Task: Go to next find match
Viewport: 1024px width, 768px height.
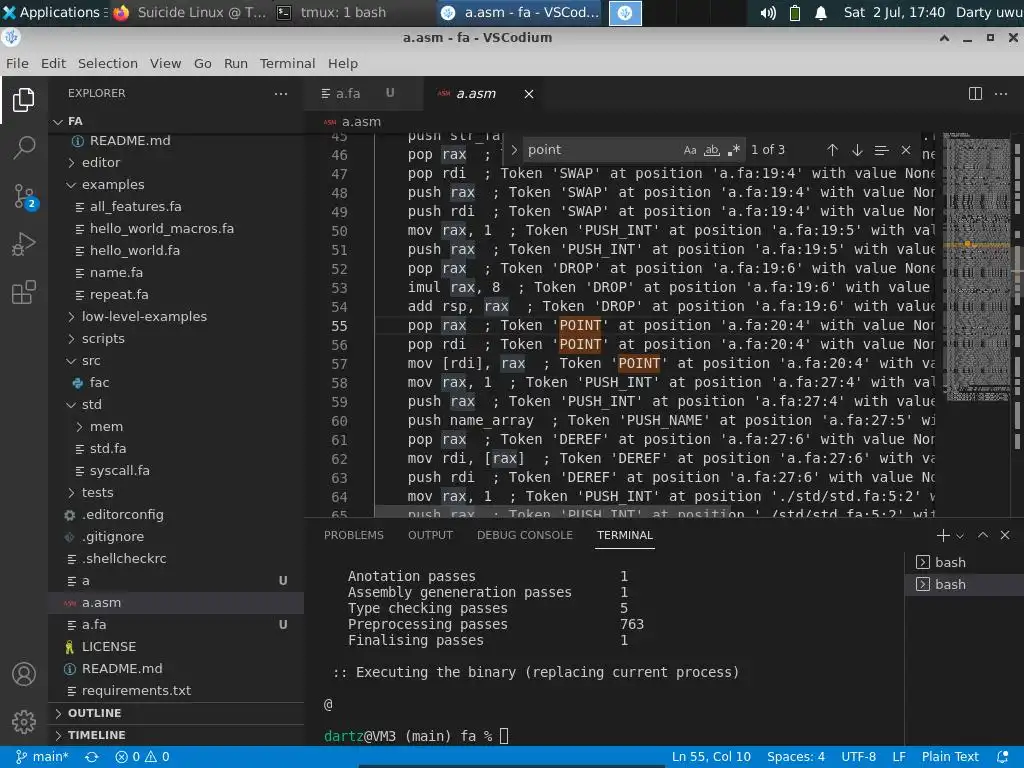Action: tap(857, 150)
